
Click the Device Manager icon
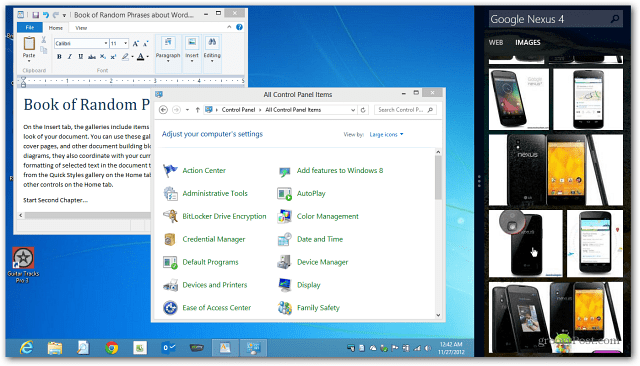[x=284, y=262]
